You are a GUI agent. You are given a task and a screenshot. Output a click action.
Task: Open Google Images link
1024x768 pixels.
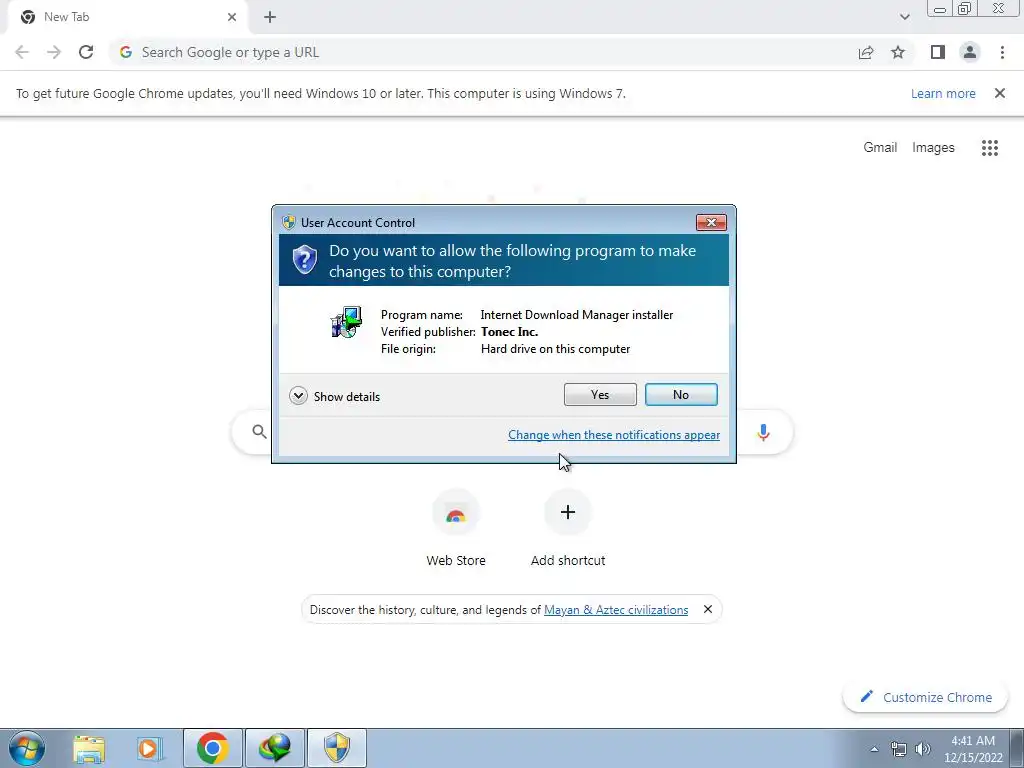pos(933,148)
